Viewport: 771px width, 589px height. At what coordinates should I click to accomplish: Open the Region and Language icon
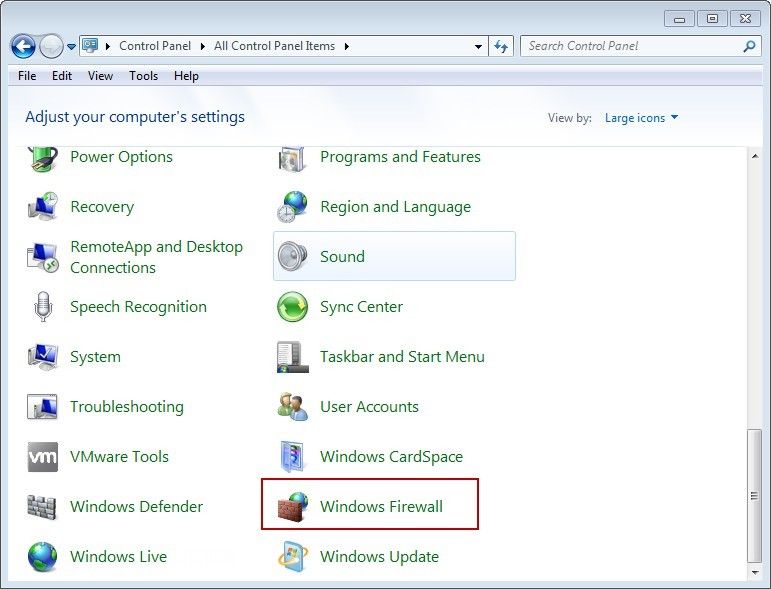coord(292,207)
